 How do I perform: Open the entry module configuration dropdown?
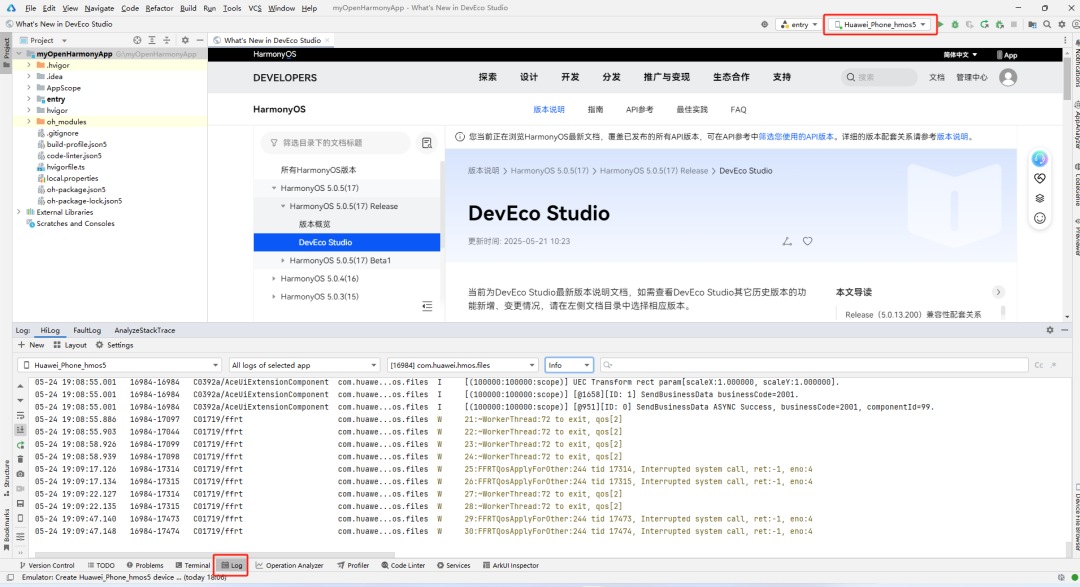(799, 25)
